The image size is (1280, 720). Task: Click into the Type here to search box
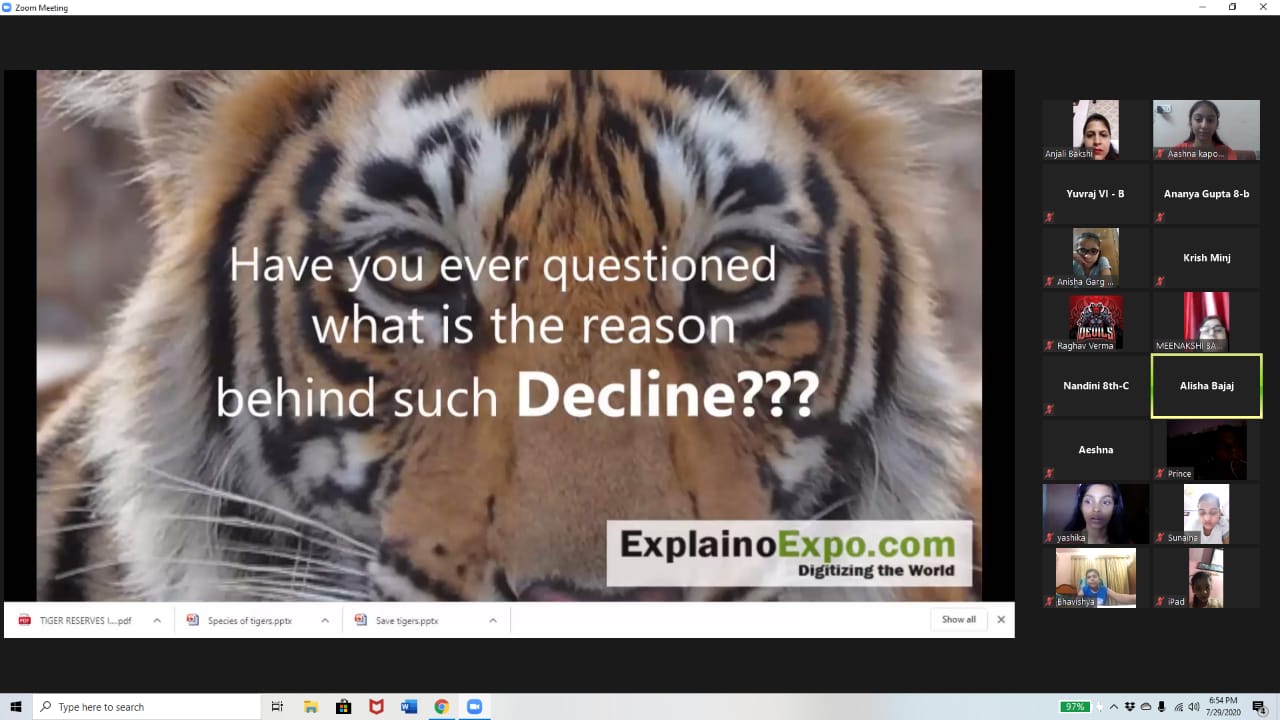pos(146,706)
